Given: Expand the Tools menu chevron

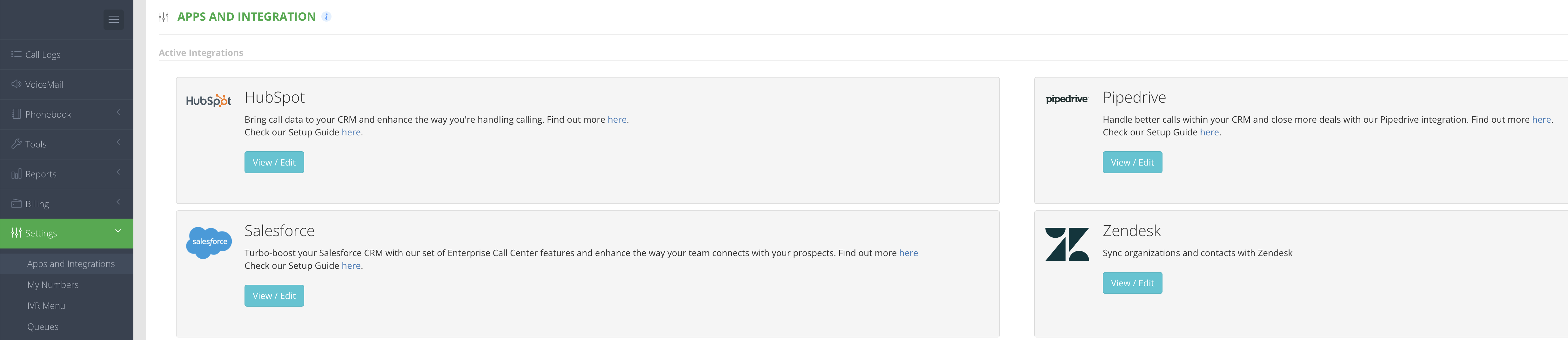Looking at the screenshot, I should pyautogui.click(x=118, y=142).
